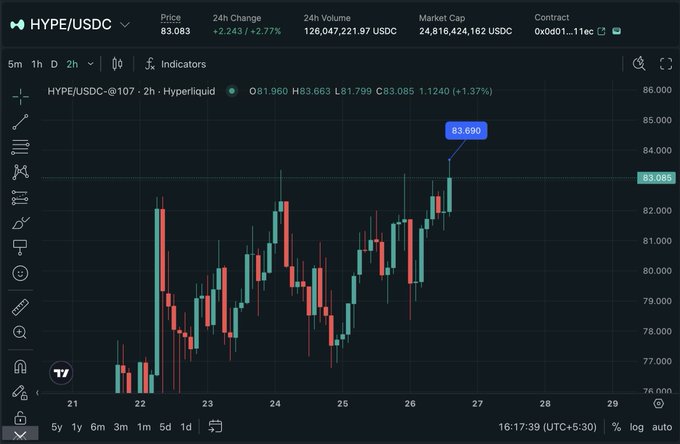
Task: Click the 86.000 price axis label
Action: 657,90
